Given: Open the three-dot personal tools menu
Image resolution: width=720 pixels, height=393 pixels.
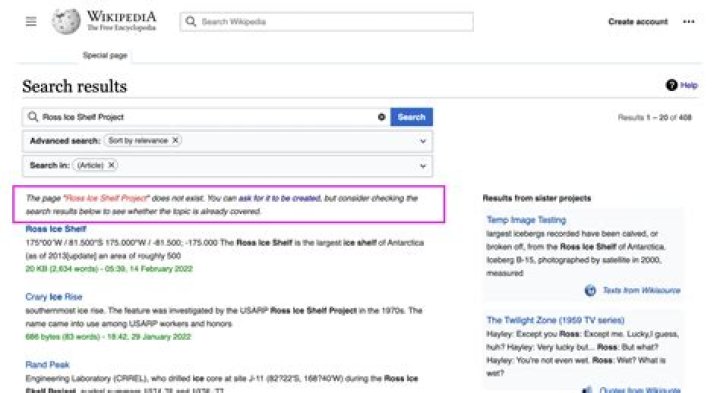Looking at the screenshot, I should [688, 22].
